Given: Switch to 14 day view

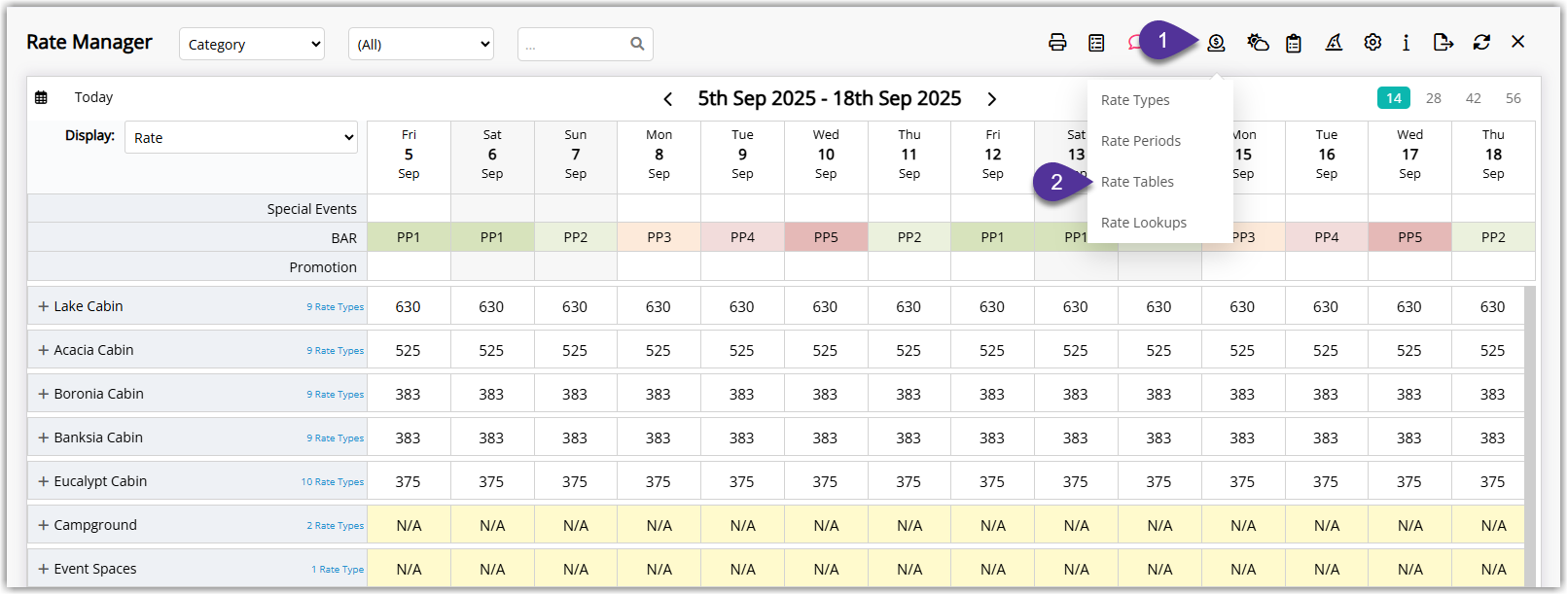Looking at the screenshot, I should 1394,98.
